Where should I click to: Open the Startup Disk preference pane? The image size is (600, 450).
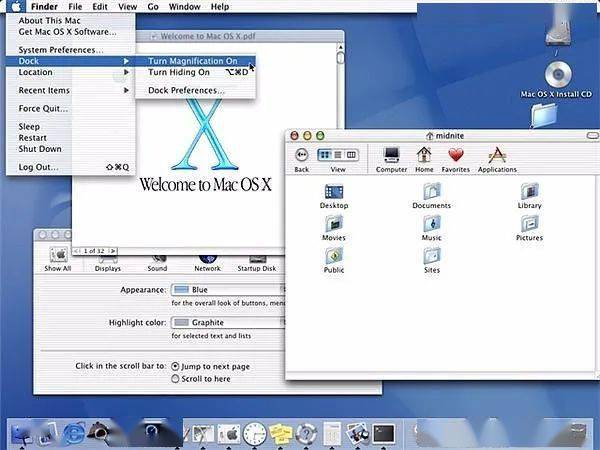tap(257, 264)
